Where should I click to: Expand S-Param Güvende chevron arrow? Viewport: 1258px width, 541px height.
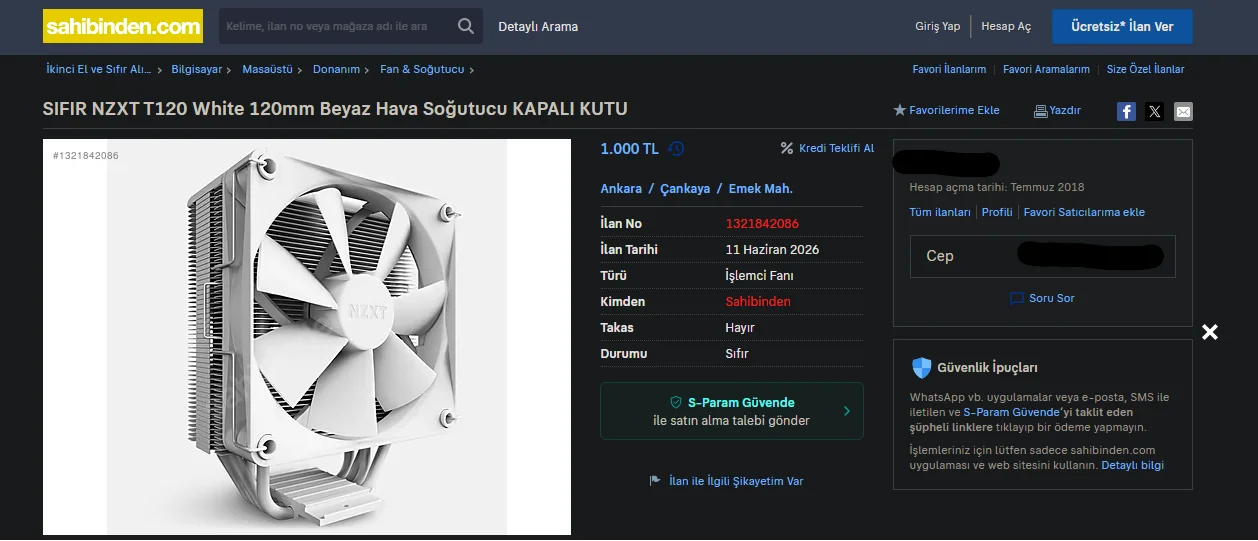click(847, 411)
